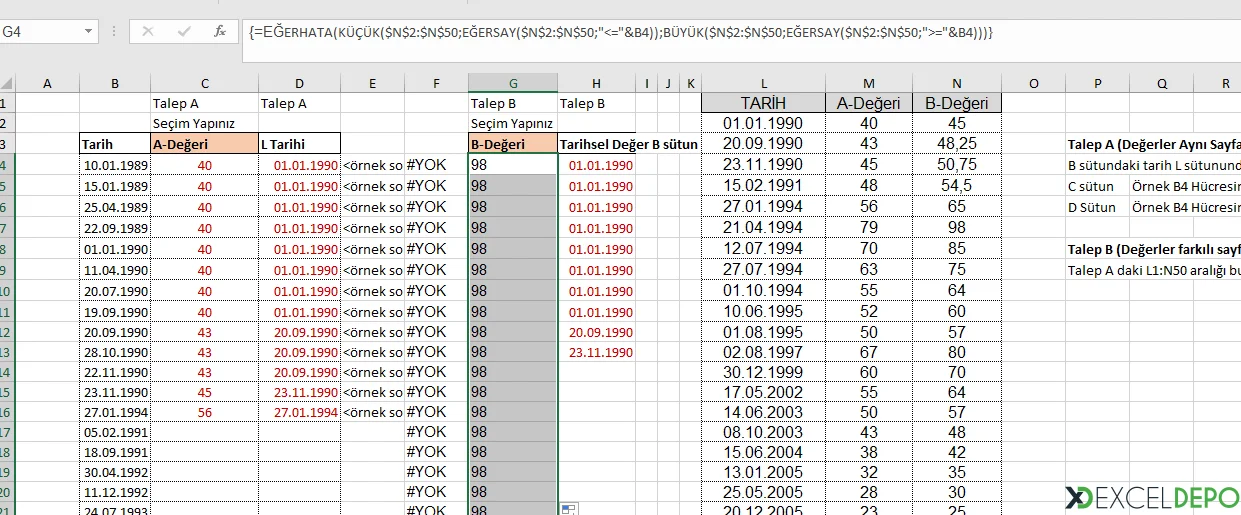1241x515 pixels.
Task: Click date cell 27.01.1994 in column B
Action: point(115,412)
